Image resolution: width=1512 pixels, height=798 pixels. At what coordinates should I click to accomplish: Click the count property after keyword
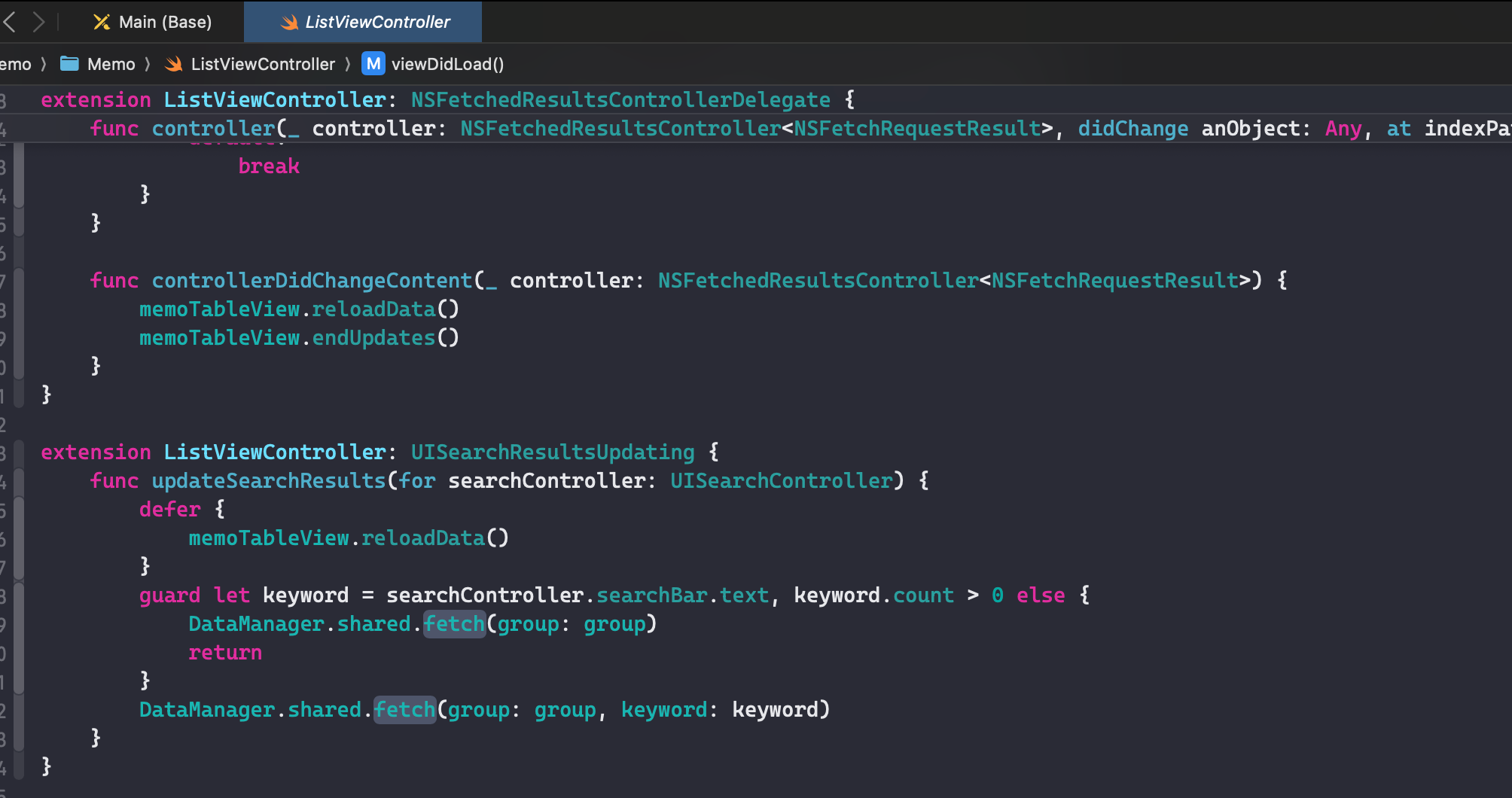pyautogui.click(x=923, y=595)
